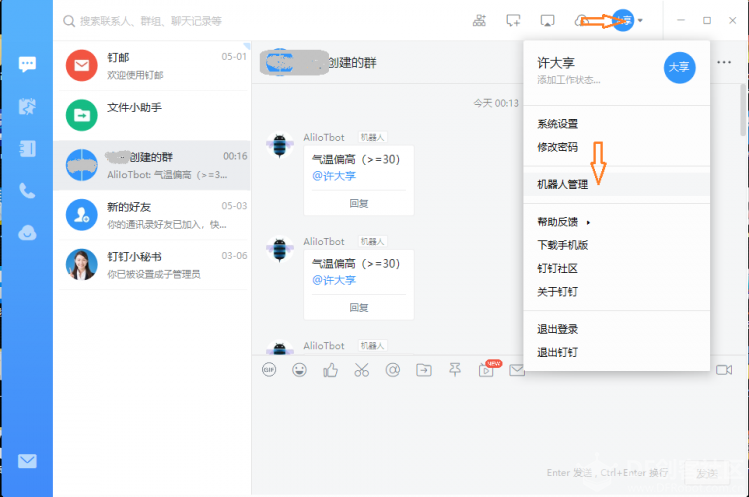The image size is (749, 497).
Task: Click the search contacts and groups field
Action: pos(150,21)
